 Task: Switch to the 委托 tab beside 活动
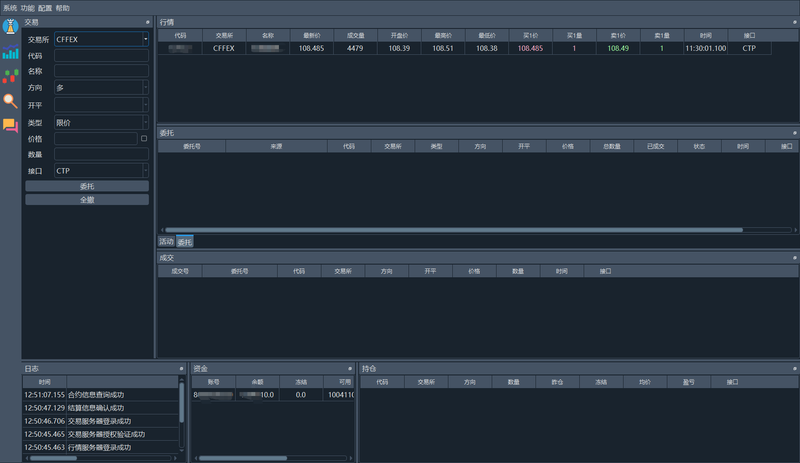click(x=185, y=241)
